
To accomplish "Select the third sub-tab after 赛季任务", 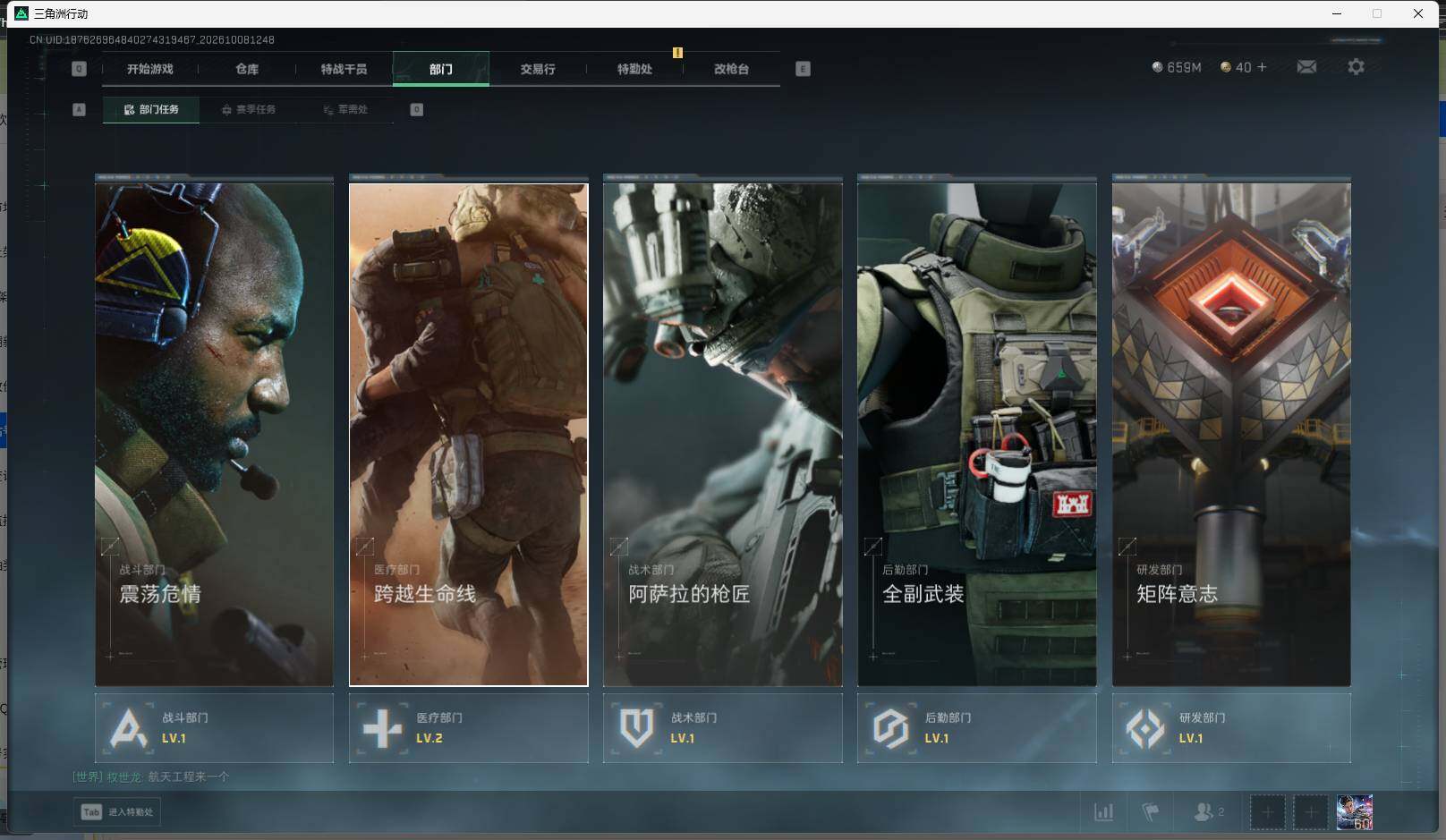I will coord(345,109).
